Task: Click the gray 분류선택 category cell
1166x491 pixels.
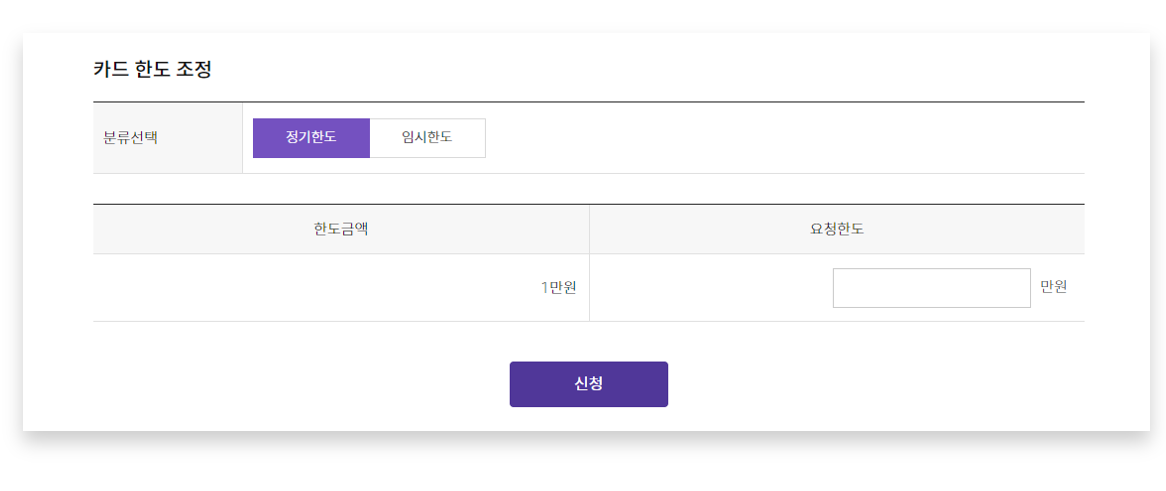Action: tap(167, 138)
